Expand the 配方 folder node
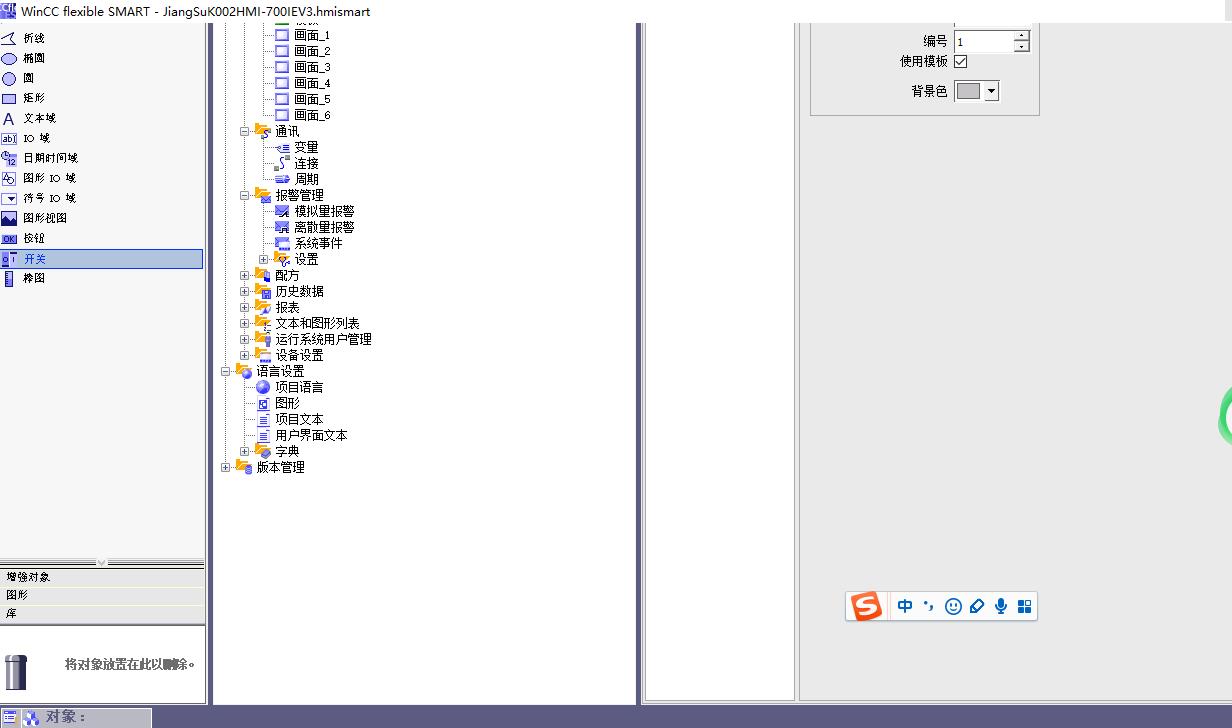The image size is (1232, 728). click(x=245, y=275)
